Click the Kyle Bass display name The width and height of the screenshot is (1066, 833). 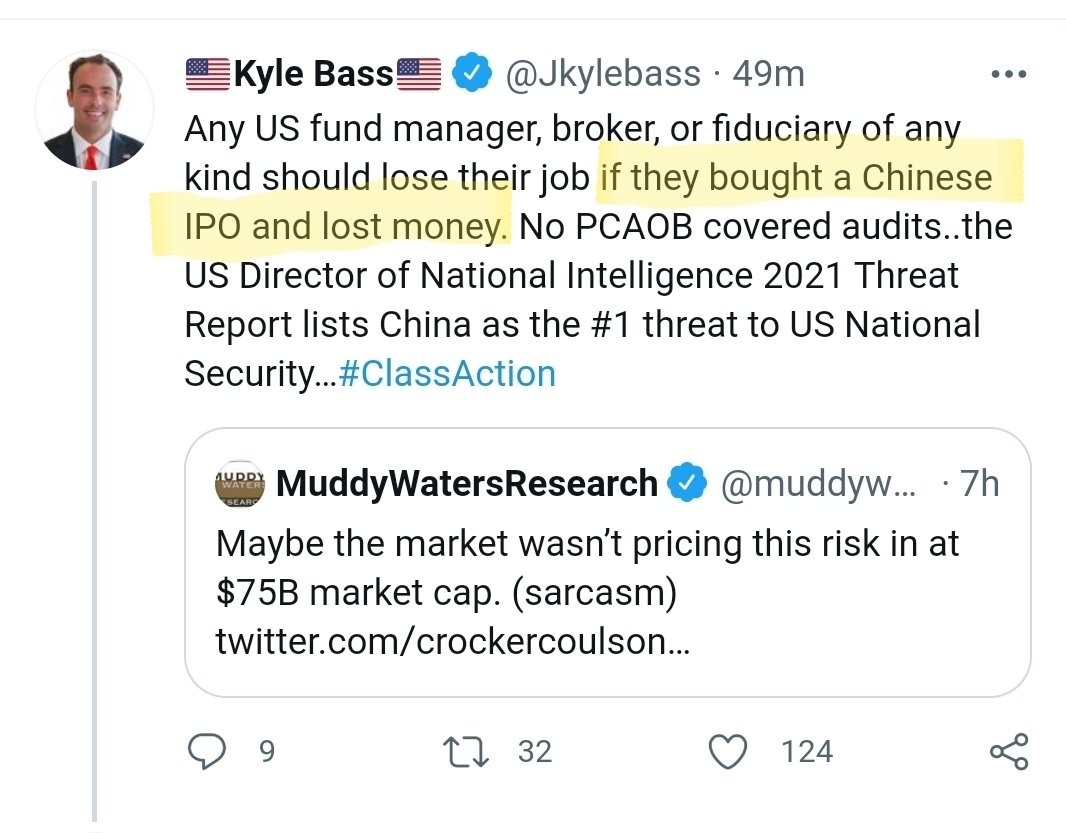click(313, 74)
